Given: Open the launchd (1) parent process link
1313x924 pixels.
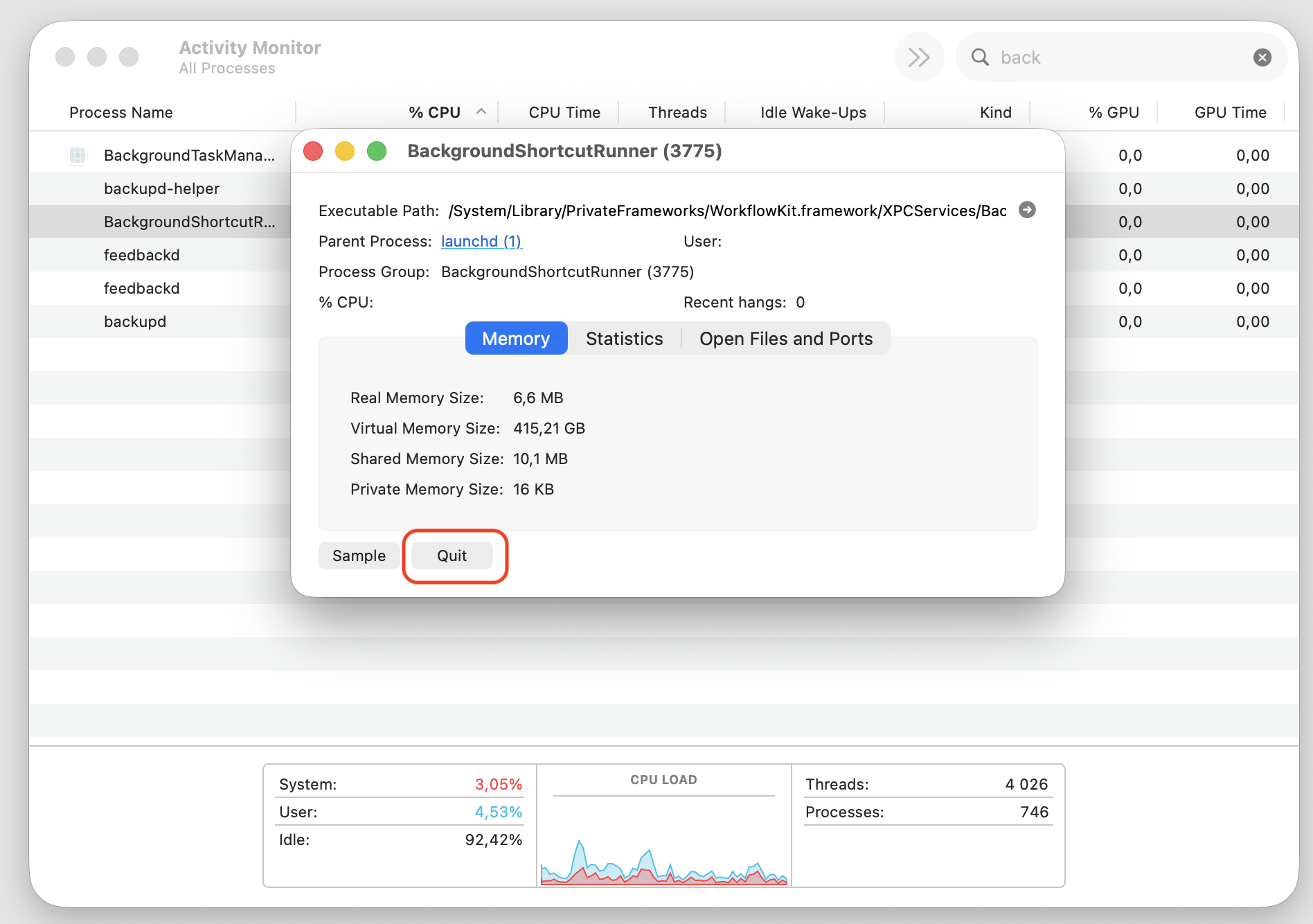Looking at the screenshot, I should (x=481, y=241).
